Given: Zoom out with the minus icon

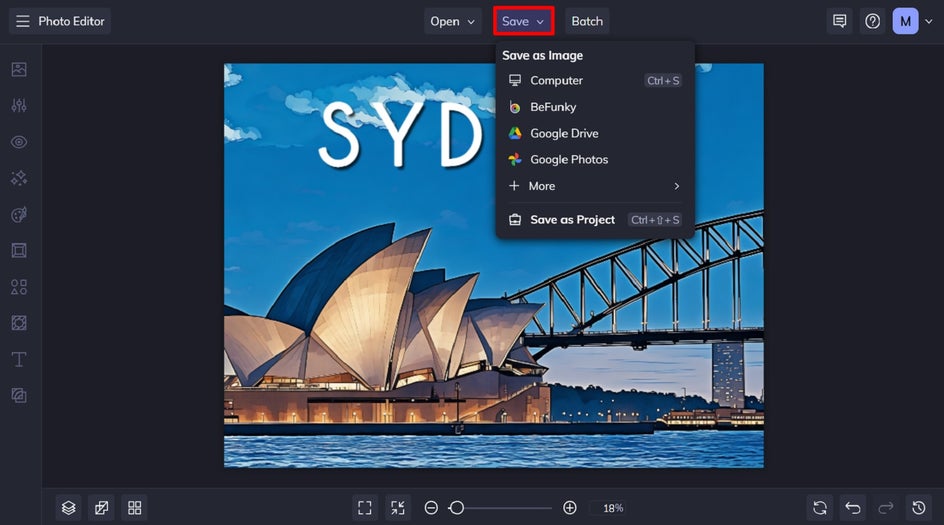Looking at the screenshot, I should tap(431, 508).
